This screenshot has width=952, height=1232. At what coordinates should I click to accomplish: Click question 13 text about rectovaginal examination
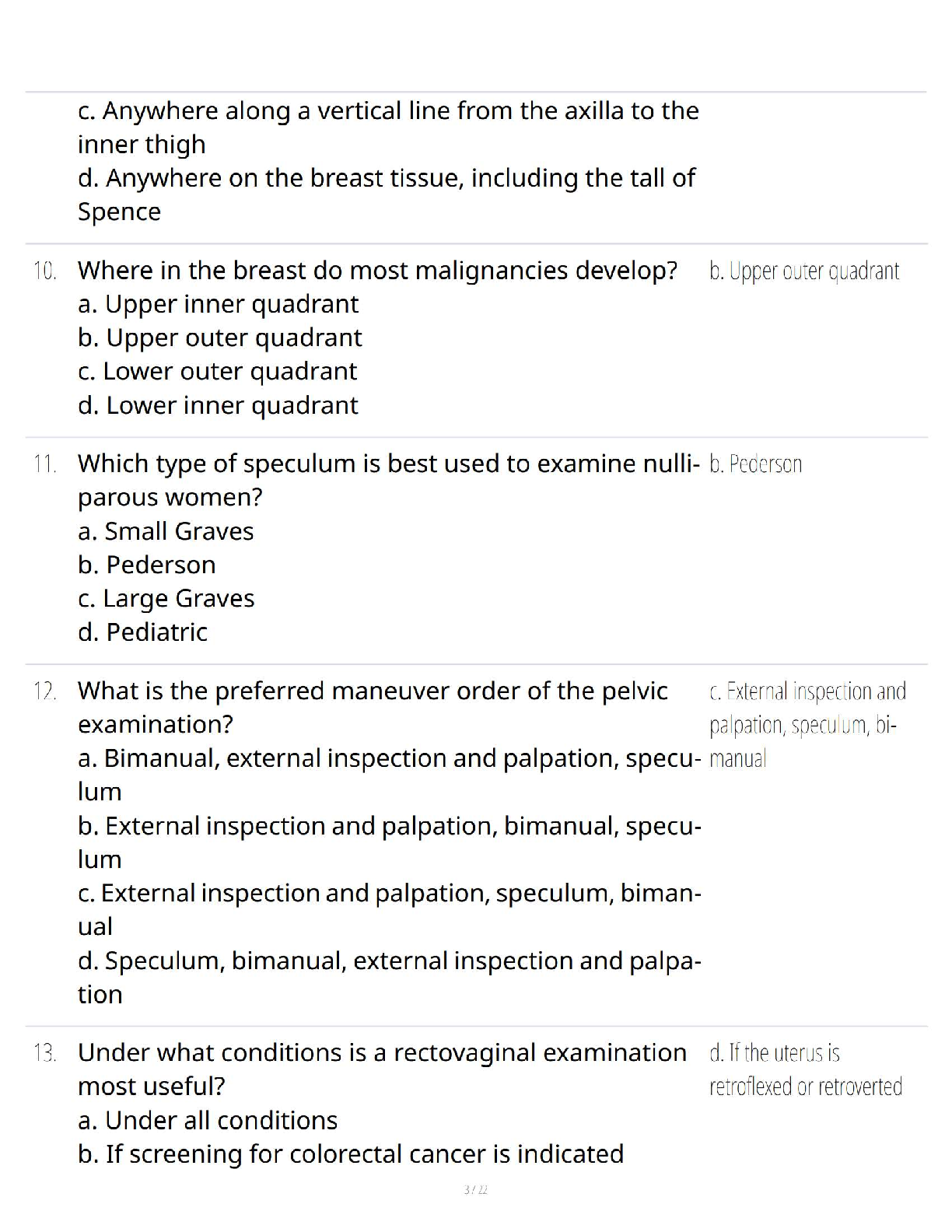click(x=382, y=1053)
